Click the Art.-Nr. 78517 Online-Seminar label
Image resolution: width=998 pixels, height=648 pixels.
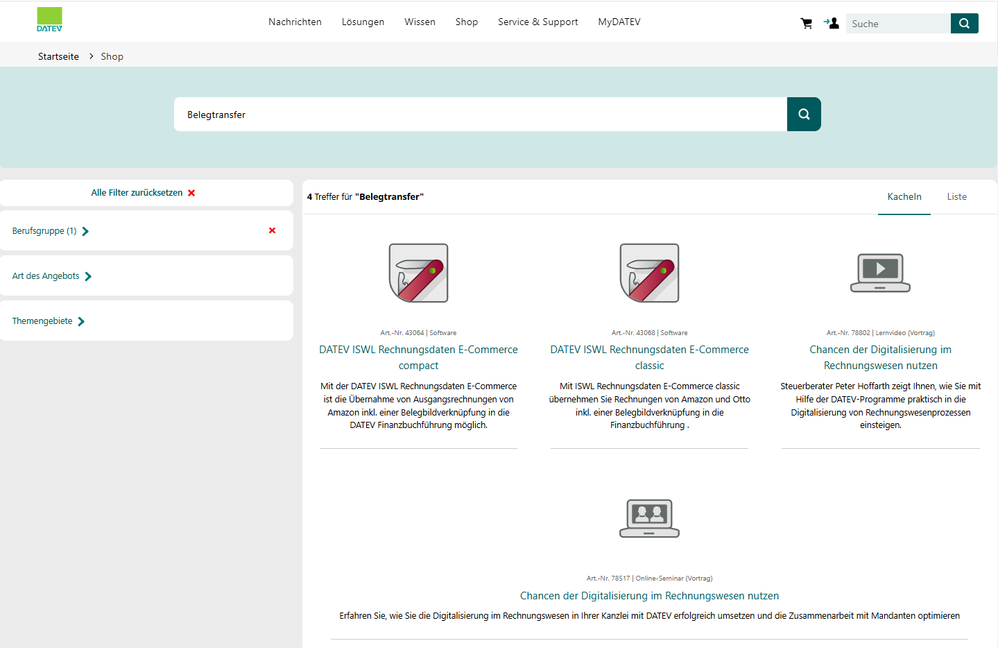(x=649, y=579)
